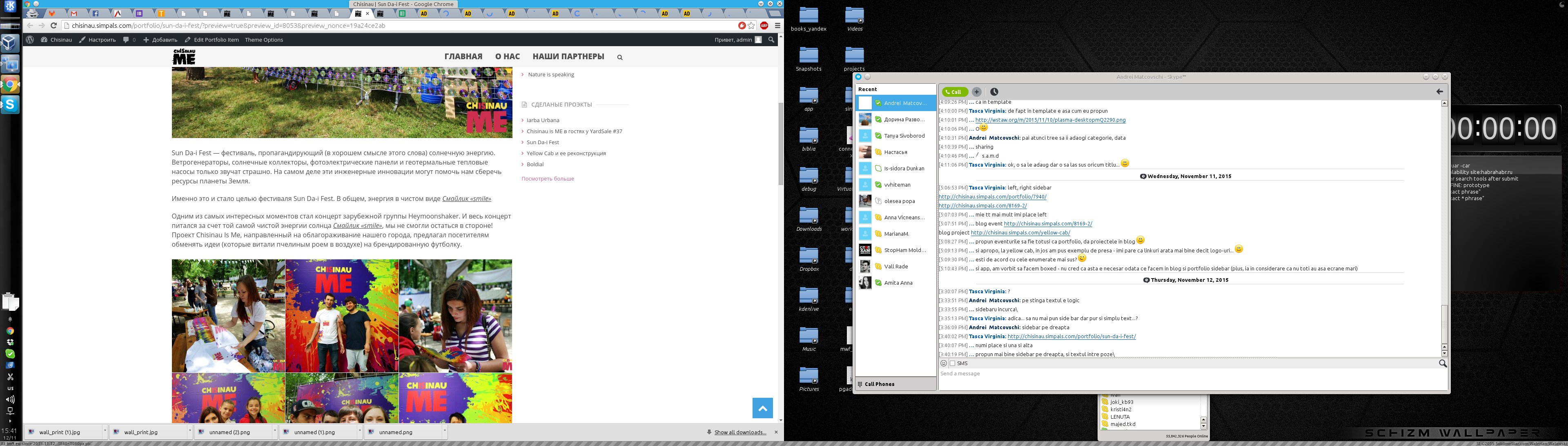Start a Skype call with Call button

click(x=954, y=92)
